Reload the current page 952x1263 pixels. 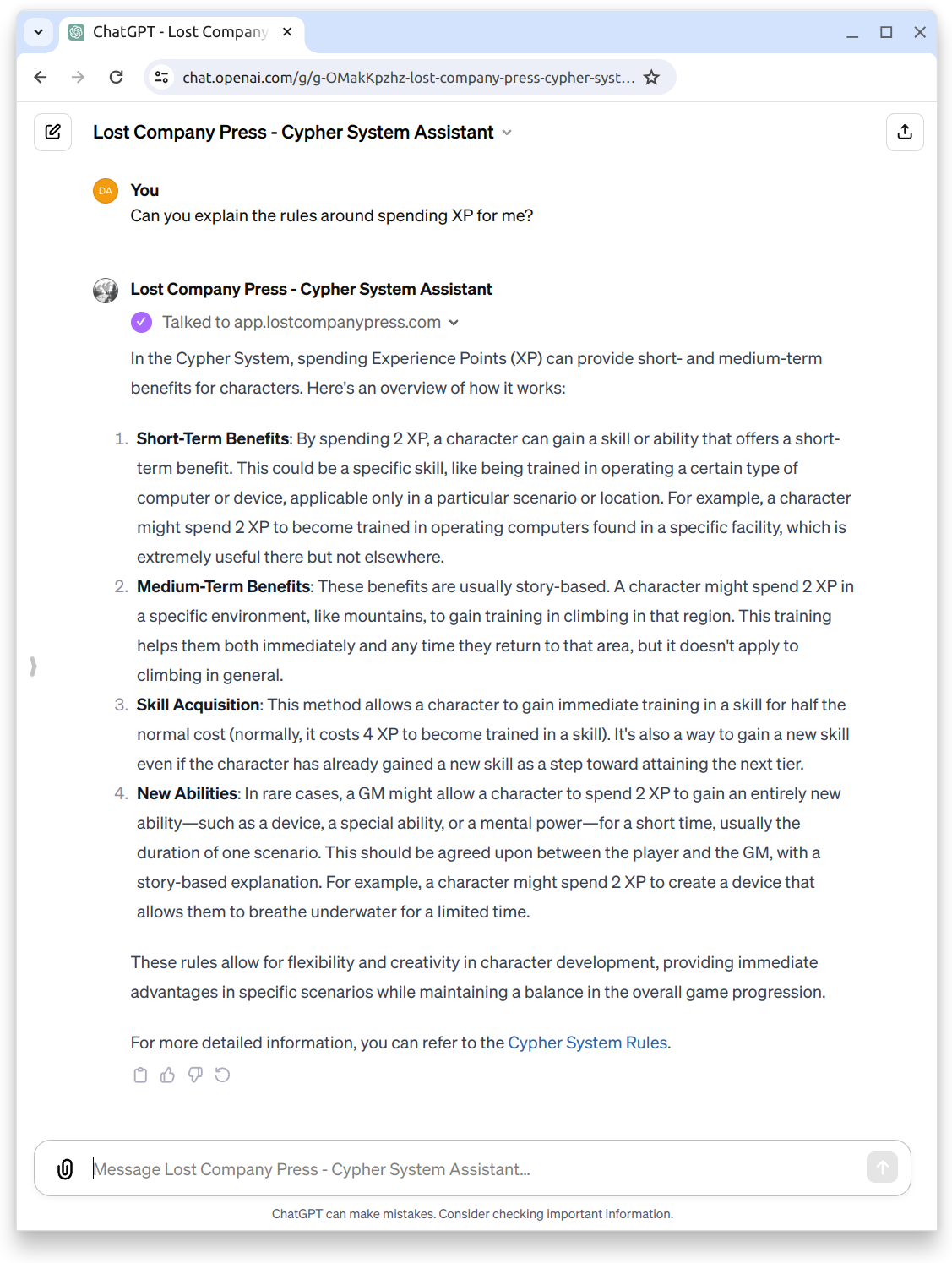pyautogui.click(x=117, y=78)
